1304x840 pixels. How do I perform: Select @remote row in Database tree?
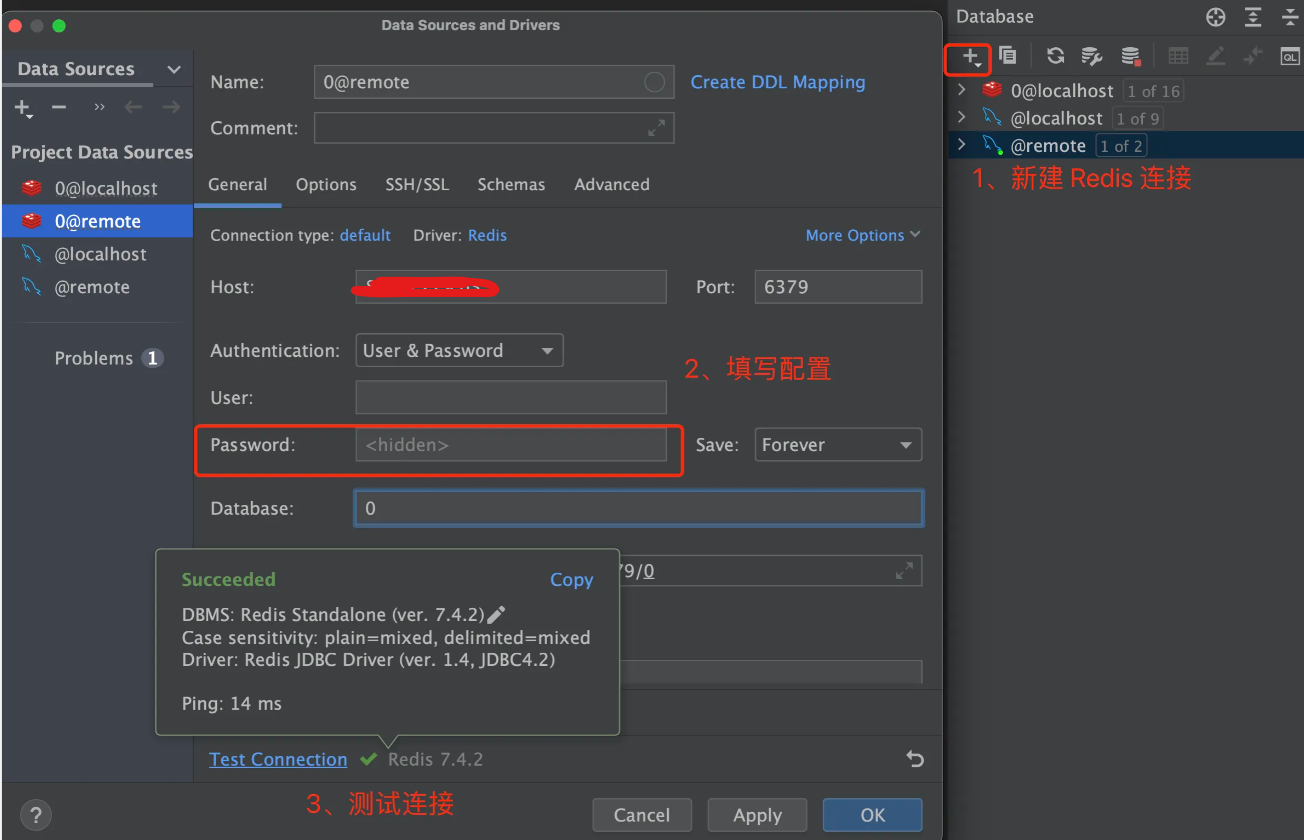point(1126,146)
